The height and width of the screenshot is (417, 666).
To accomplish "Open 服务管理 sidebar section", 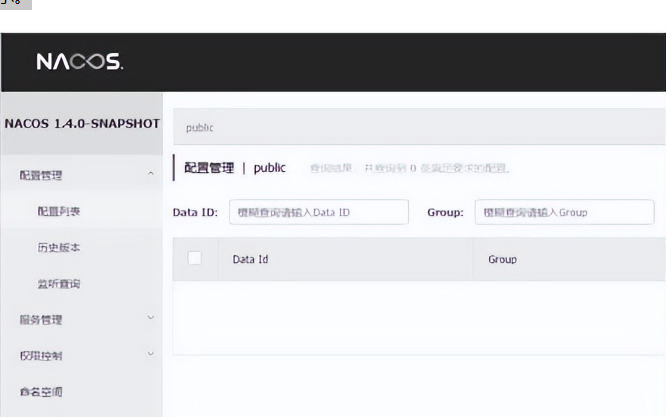I will pyautogui.click(x=41, y=320).
